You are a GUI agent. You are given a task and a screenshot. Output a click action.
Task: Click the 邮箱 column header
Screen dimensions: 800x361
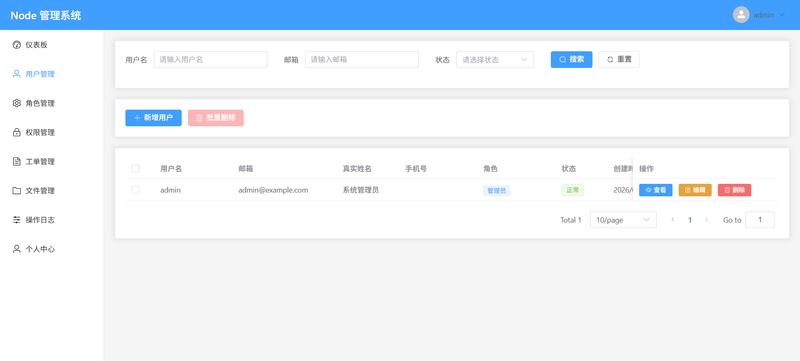coord(245,168)
